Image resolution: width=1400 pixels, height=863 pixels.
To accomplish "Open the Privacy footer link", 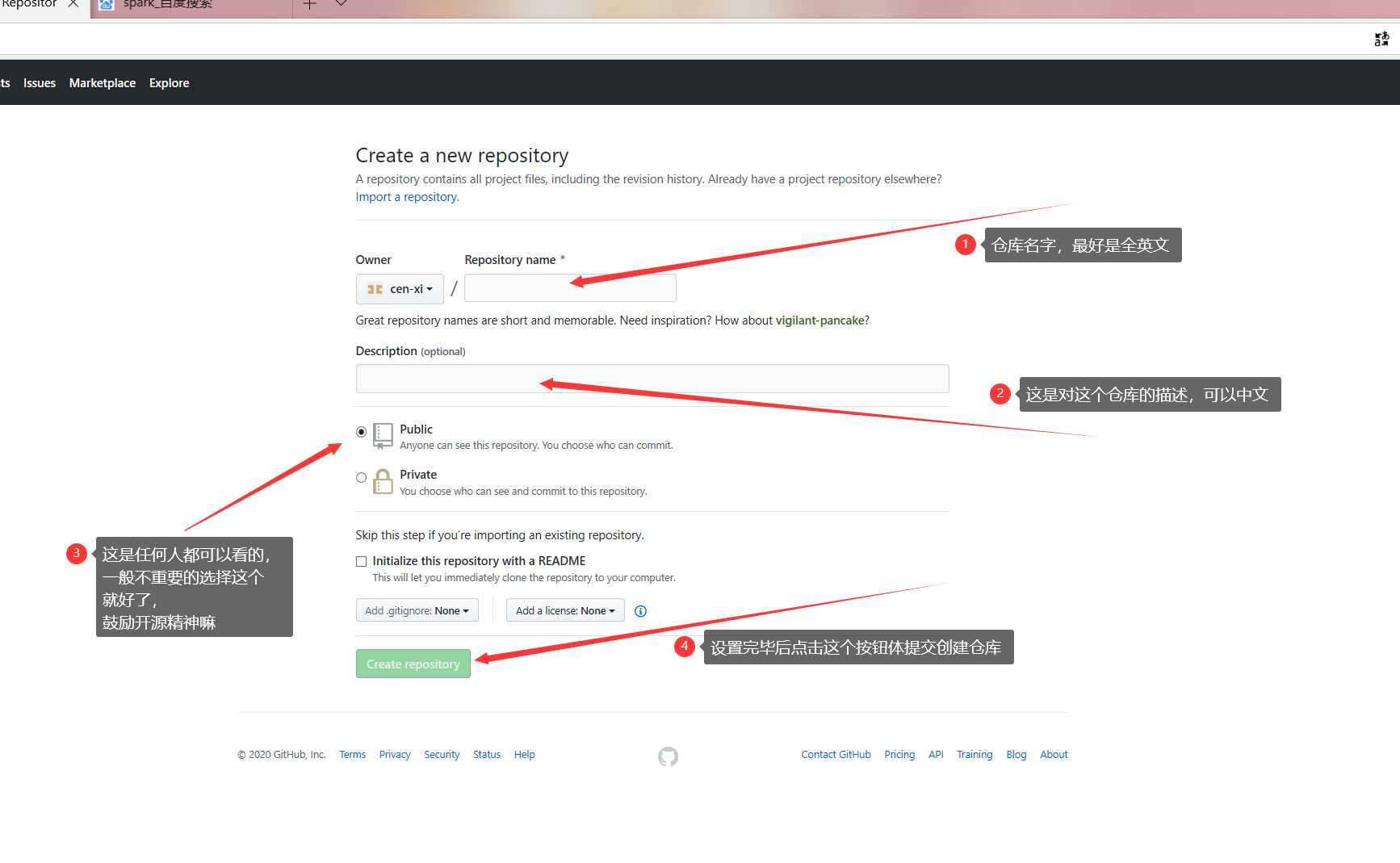I will click(395, 755).
